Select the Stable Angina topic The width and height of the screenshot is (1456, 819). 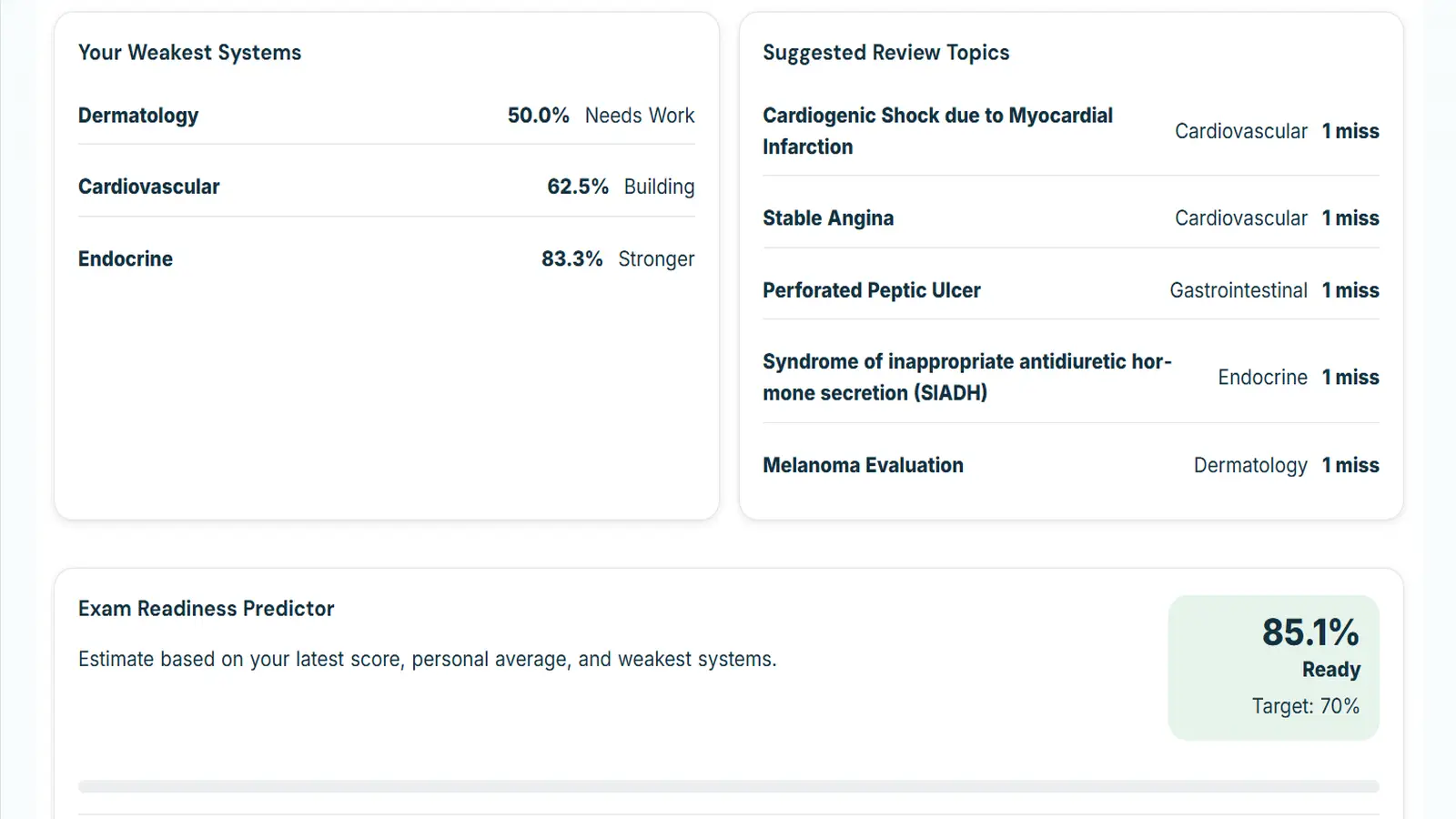click(828, 217)
